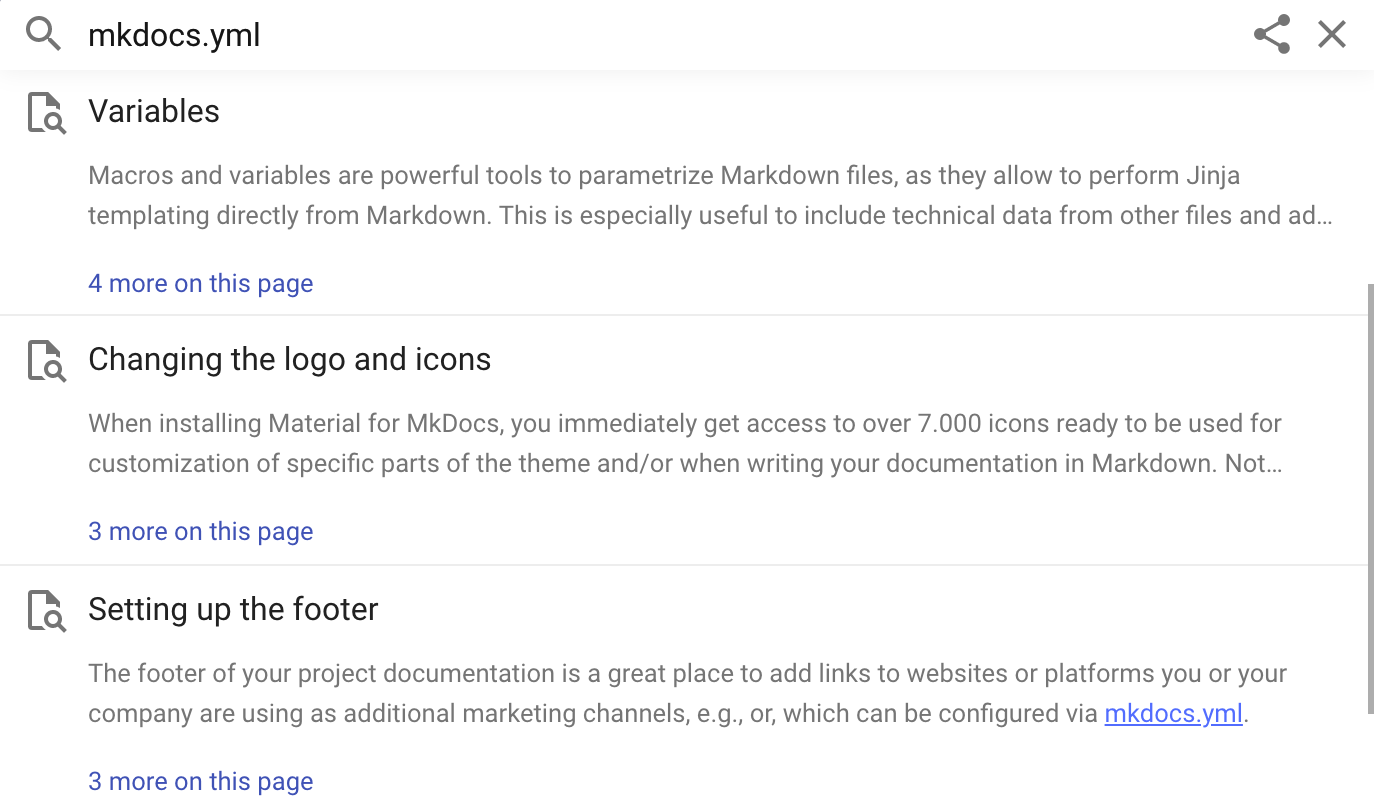This screenshot has height=812, width=1374.
Task: Click the query text "mkdocs.yml" in the search box
Action: tap(174, 34)
